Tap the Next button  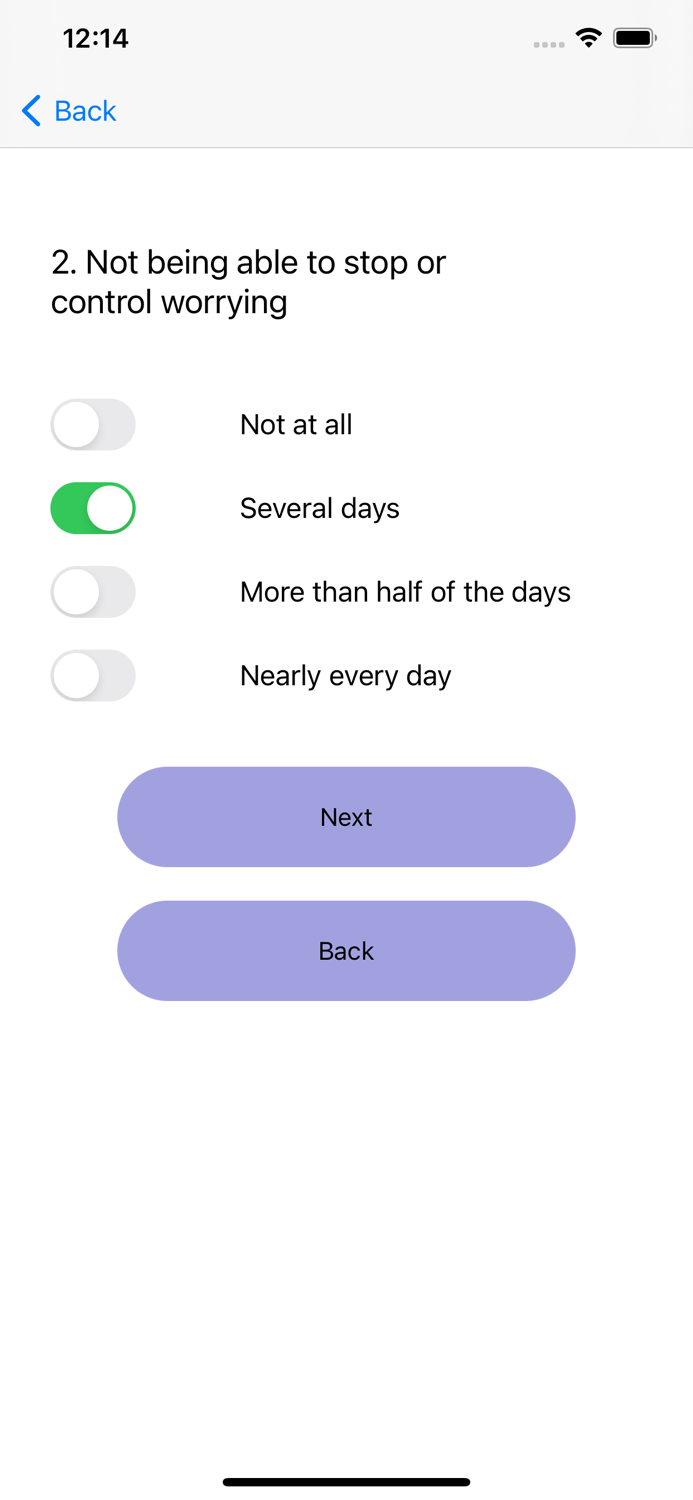[346, 817]
